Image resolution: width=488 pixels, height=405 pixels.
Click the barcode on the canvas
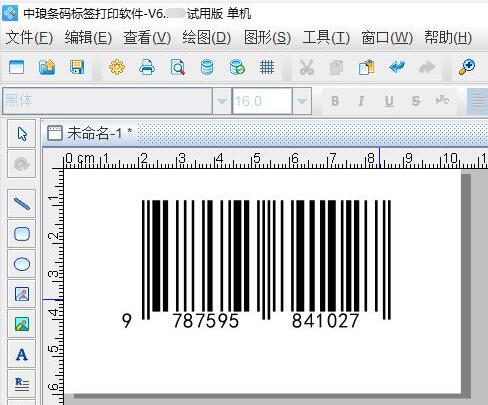(x=257, y=263)
